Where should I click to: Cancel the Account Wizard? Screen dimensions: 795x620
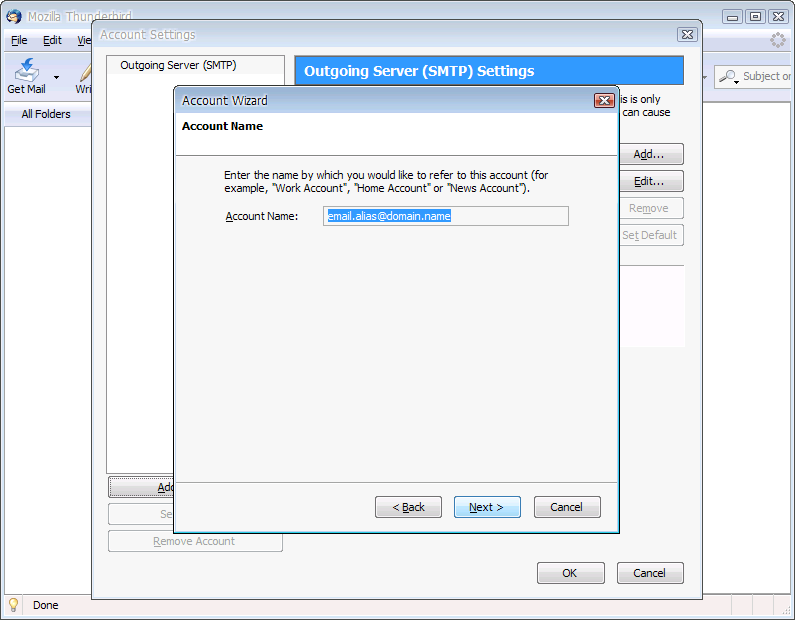pyautogui.click(x=566, y=507)
